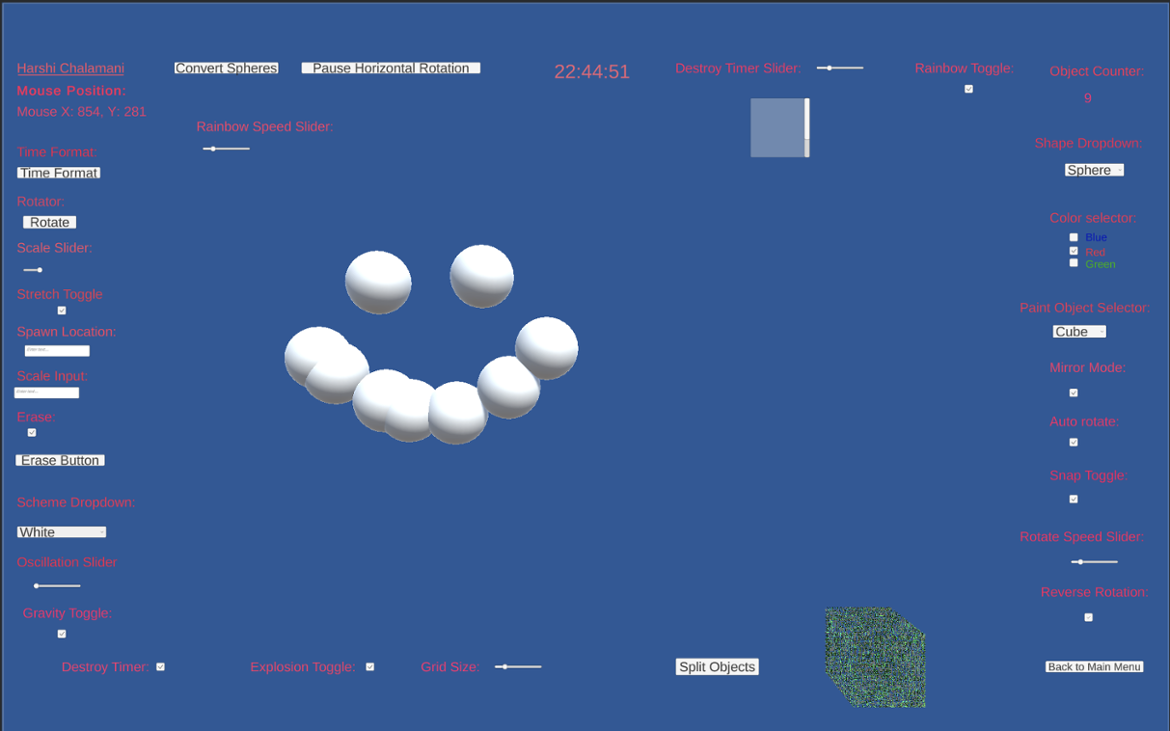Toggle the Reverse Rotation checkbox
The height and width of the screenshot is (731, 1170).
coord(1088,617)
